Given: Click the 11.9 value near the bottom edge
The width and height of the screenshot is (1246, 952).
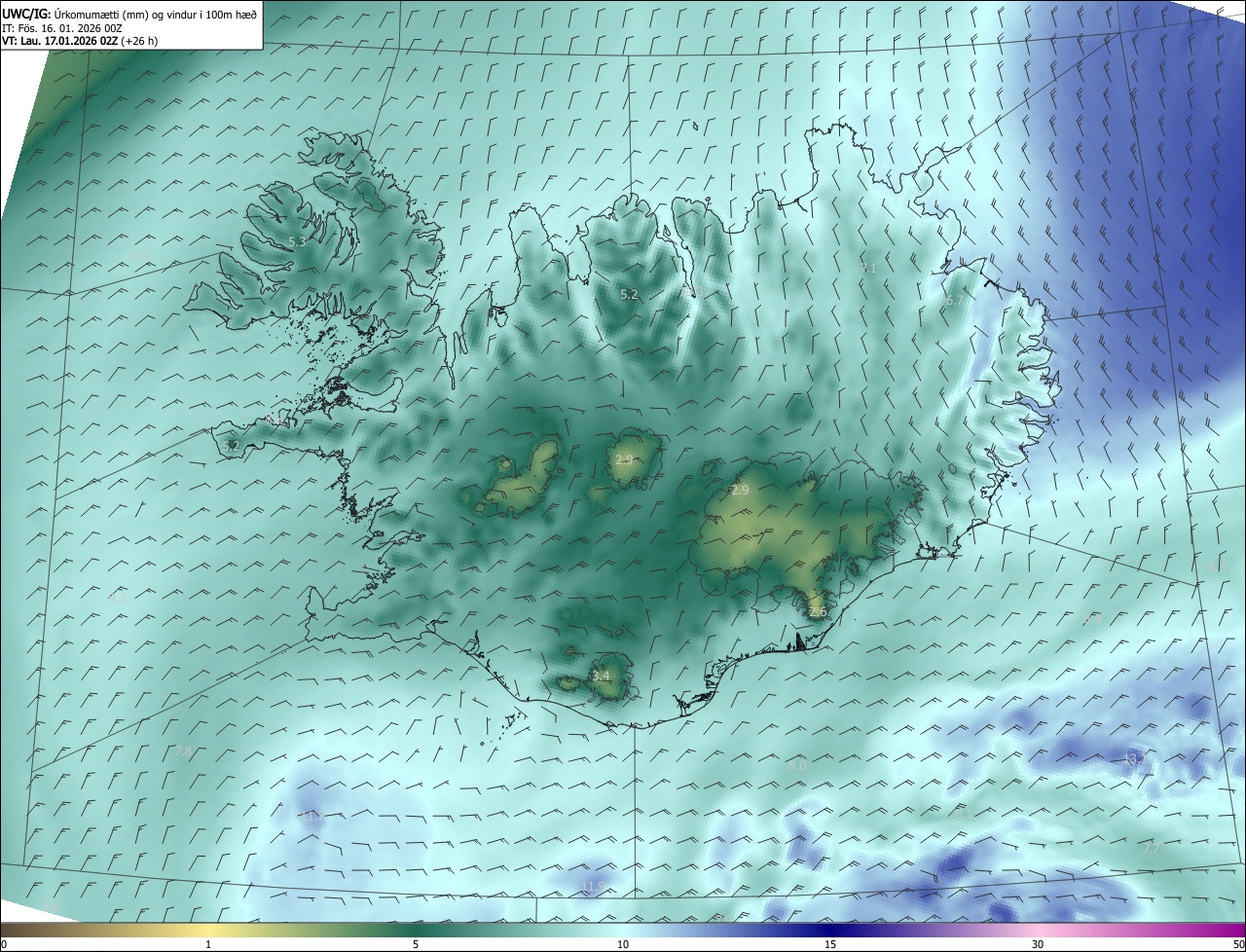Looking at the screenshot, I should [594, 886].
